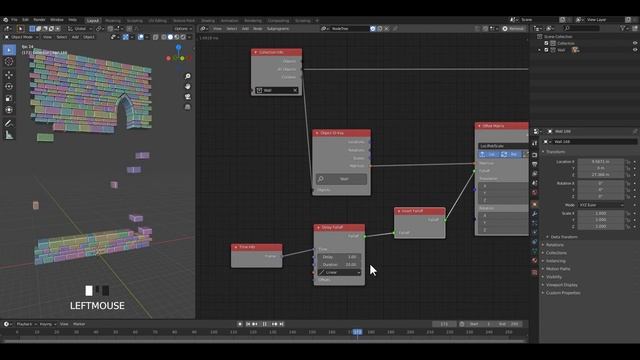Open the Modifiers wrench properties tab
Viewport: 640px width, 360px height.
coord(534,213)
